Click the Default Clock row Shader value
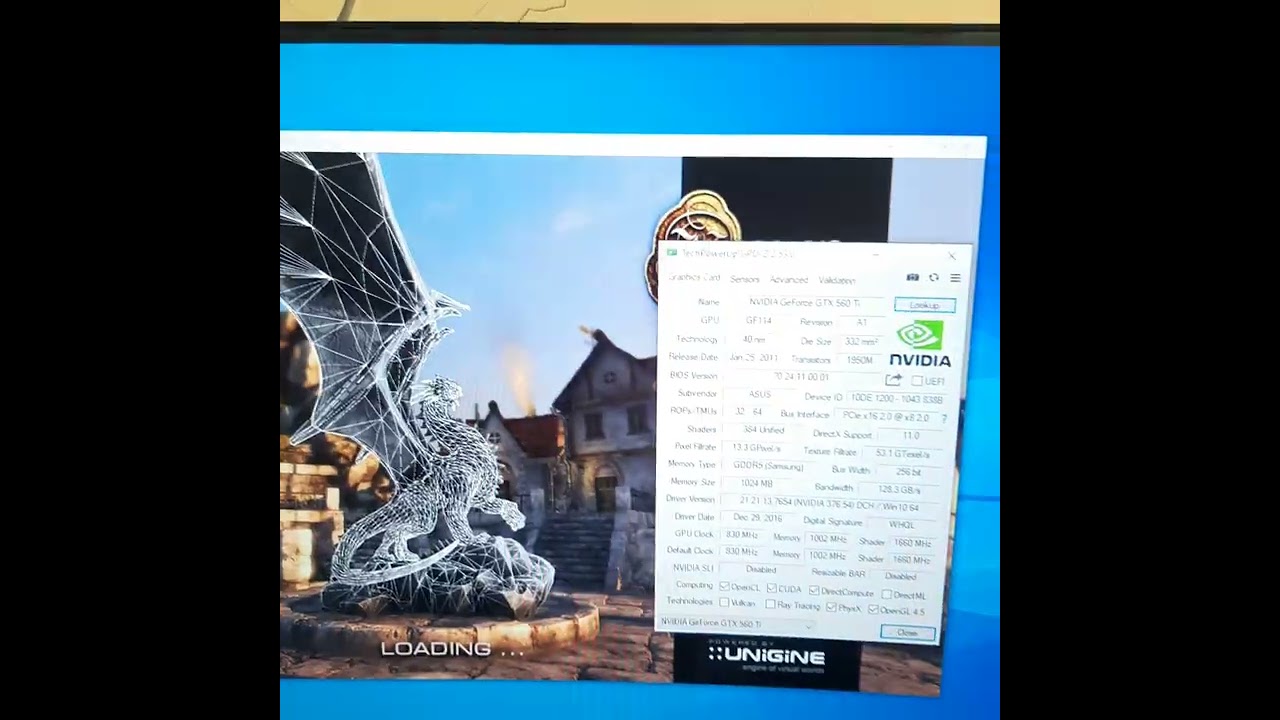This screenshot has width=1280, height=720. coord(912,560)
